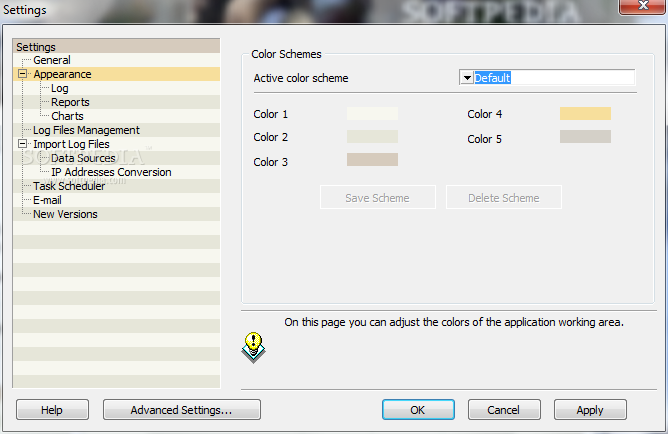Click the 'Color 2' label
This screenshot has width=668, height=434.
[x=271, y=137]
